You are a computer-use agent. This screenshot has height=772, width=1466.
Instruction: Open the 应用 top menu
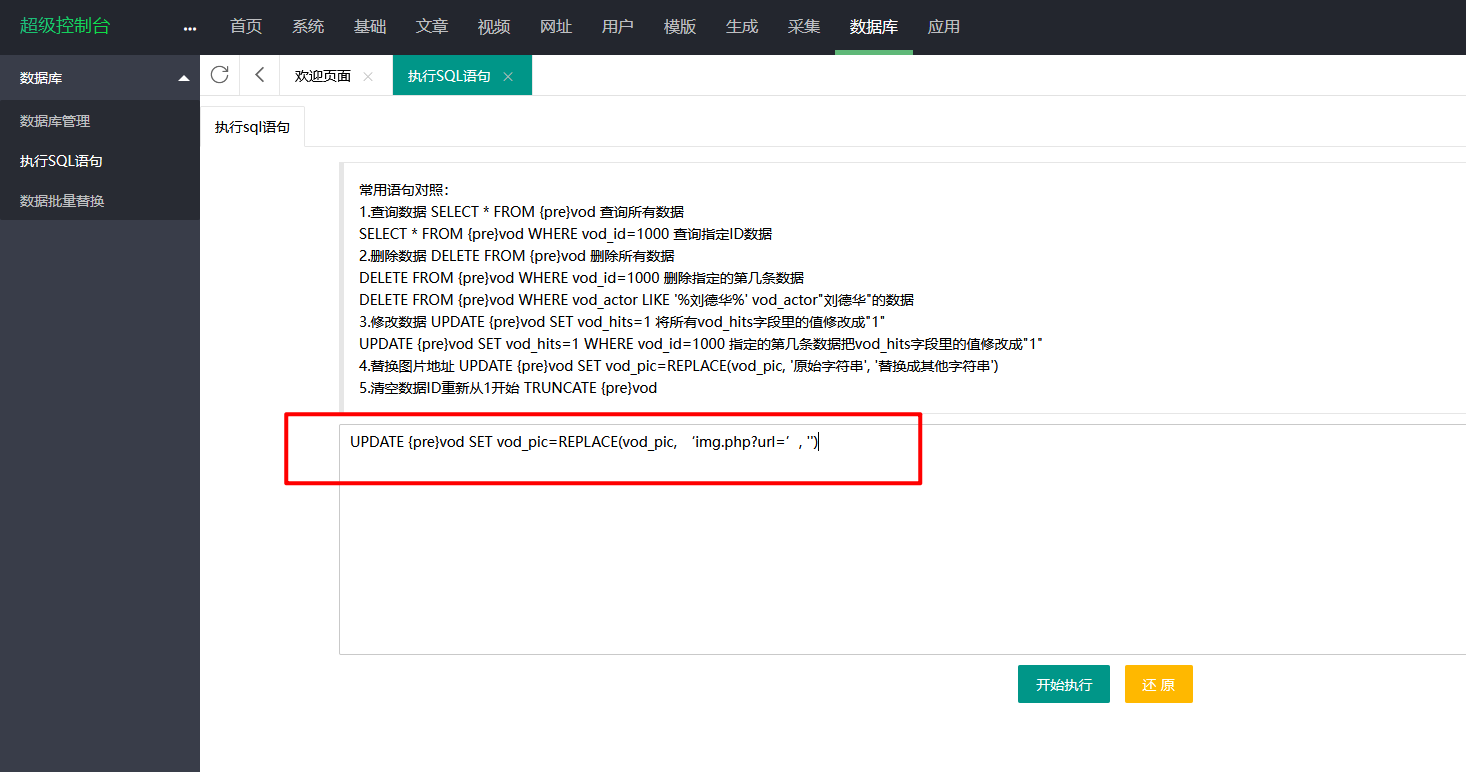pos(944,27)
